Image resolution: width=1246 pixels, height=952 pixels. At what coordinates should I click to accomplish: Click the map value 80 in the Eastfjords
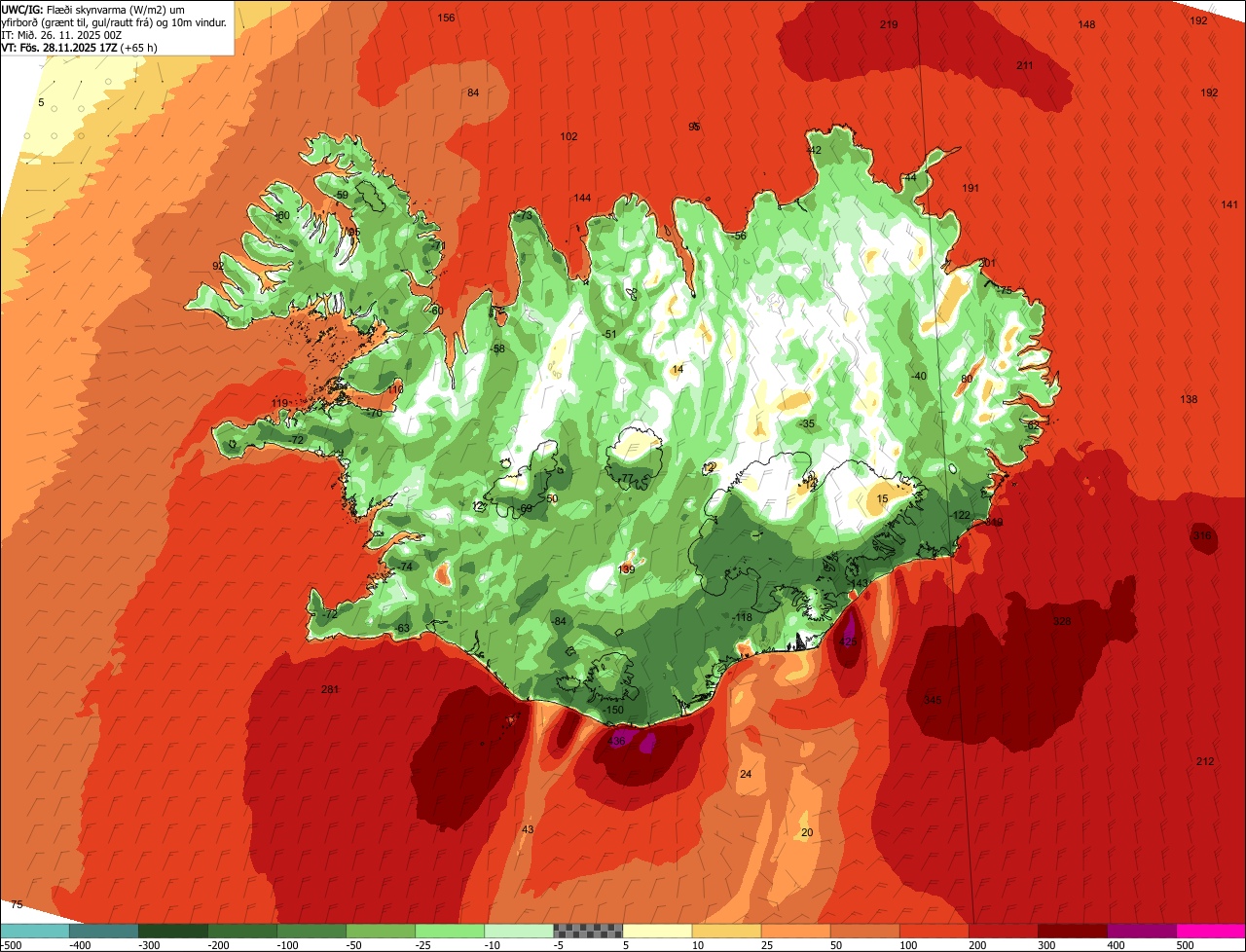967,380
